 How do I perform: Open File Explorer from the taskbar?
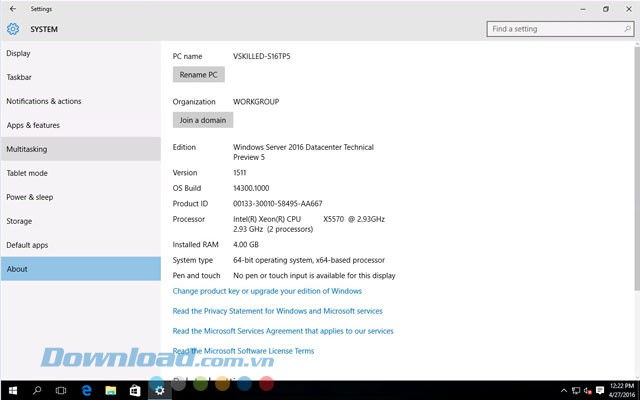(x=110, y=389)
